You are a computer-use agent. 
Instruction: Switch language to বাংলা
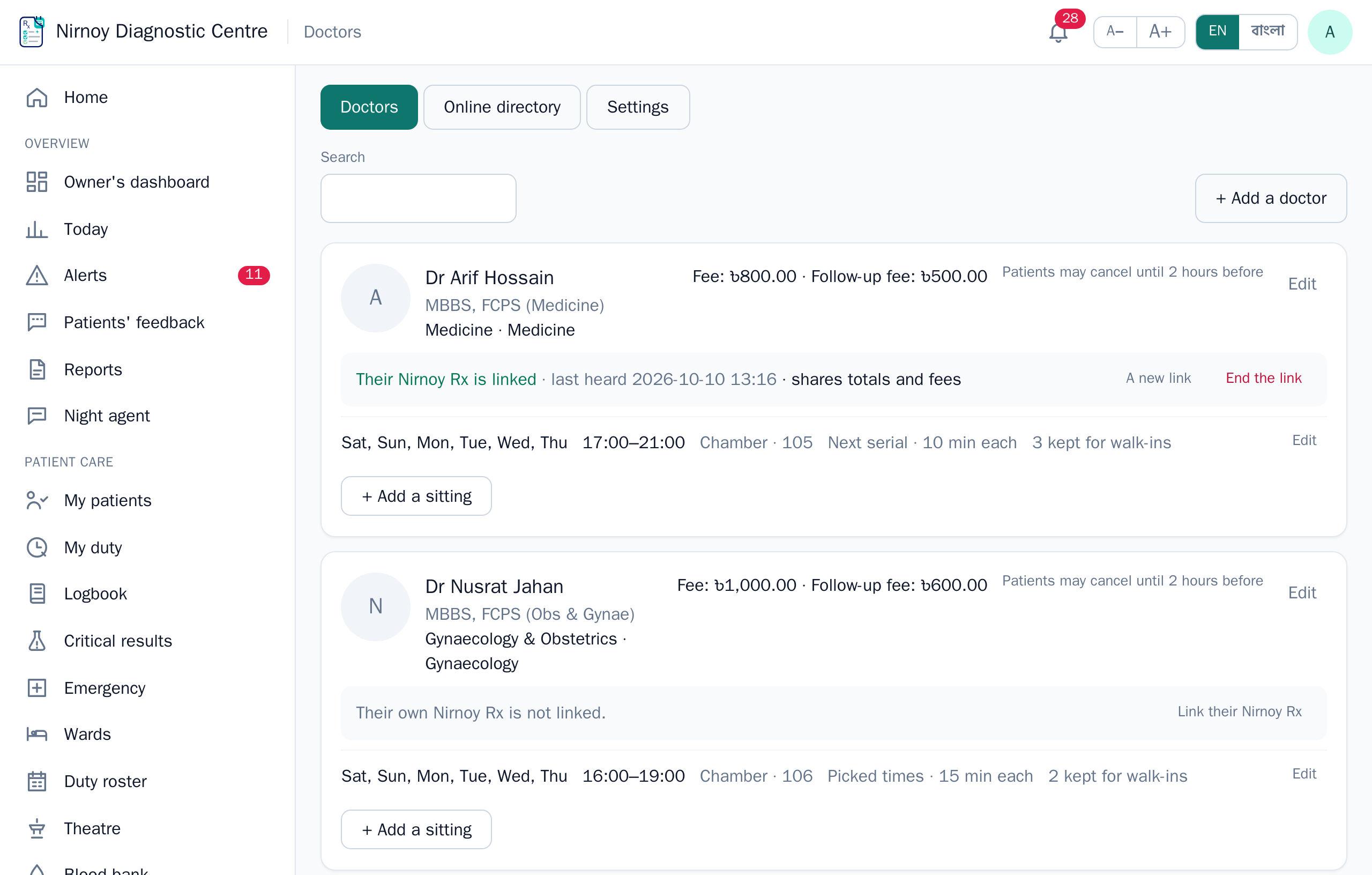point(1267,32)
